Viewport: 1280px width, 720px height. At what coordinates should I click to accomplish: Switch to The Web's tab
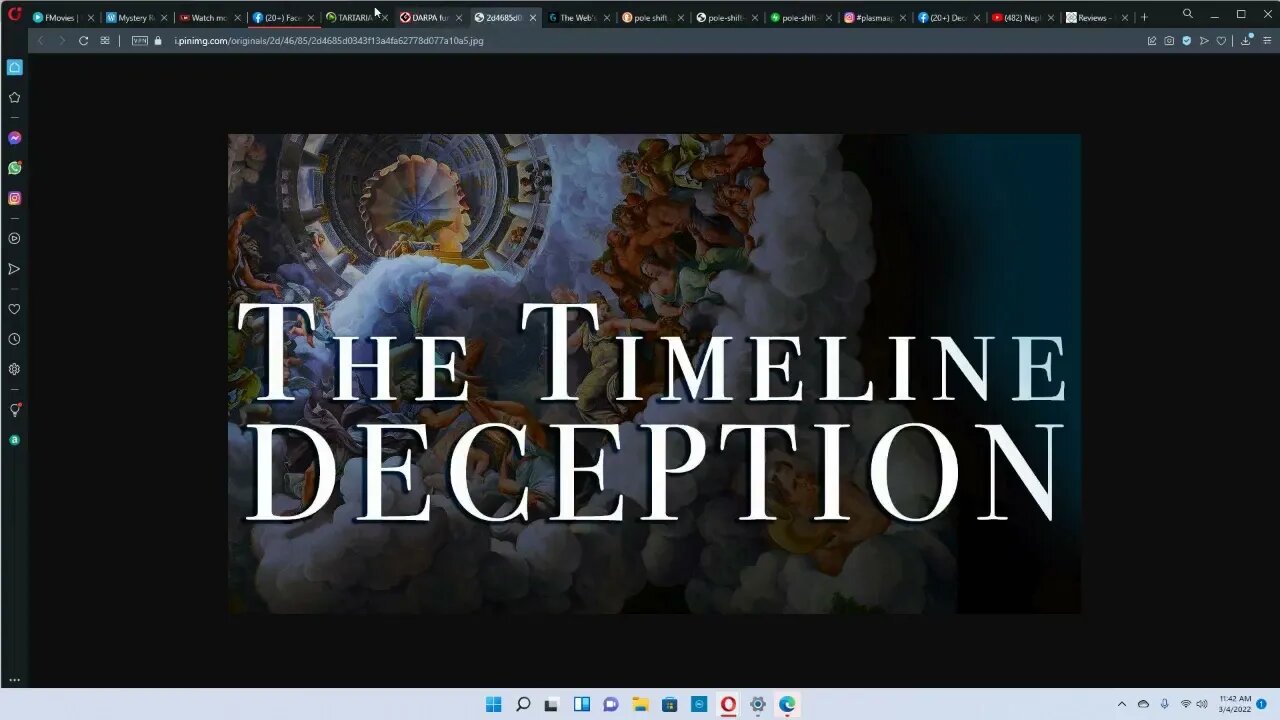[576, 17]
